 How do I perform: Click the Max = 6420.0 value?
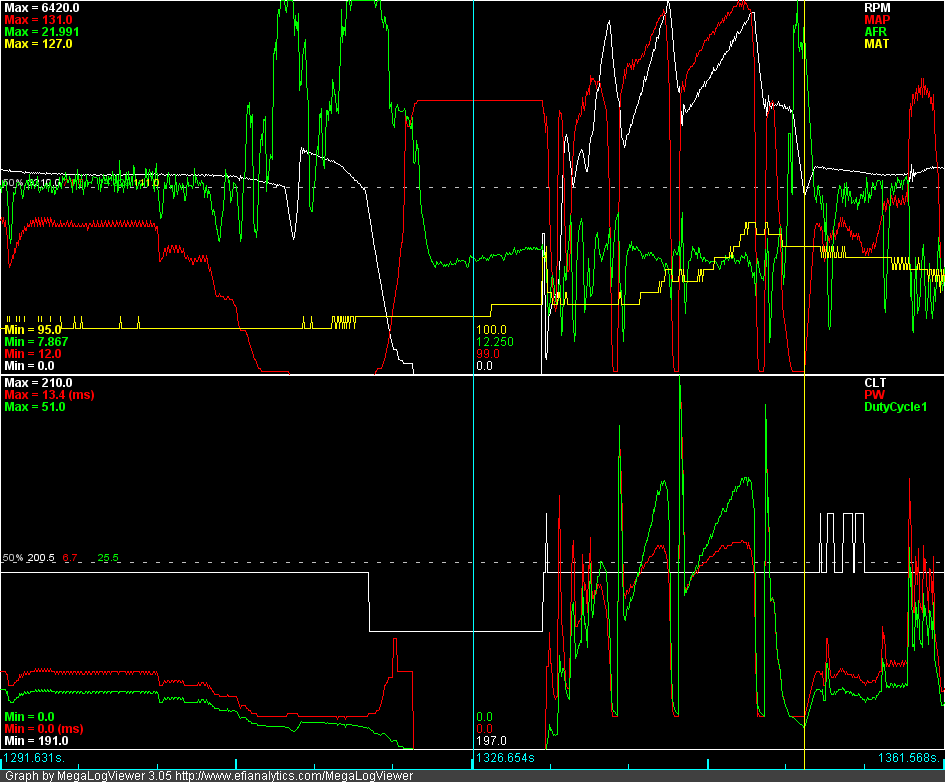click(42, 8)
